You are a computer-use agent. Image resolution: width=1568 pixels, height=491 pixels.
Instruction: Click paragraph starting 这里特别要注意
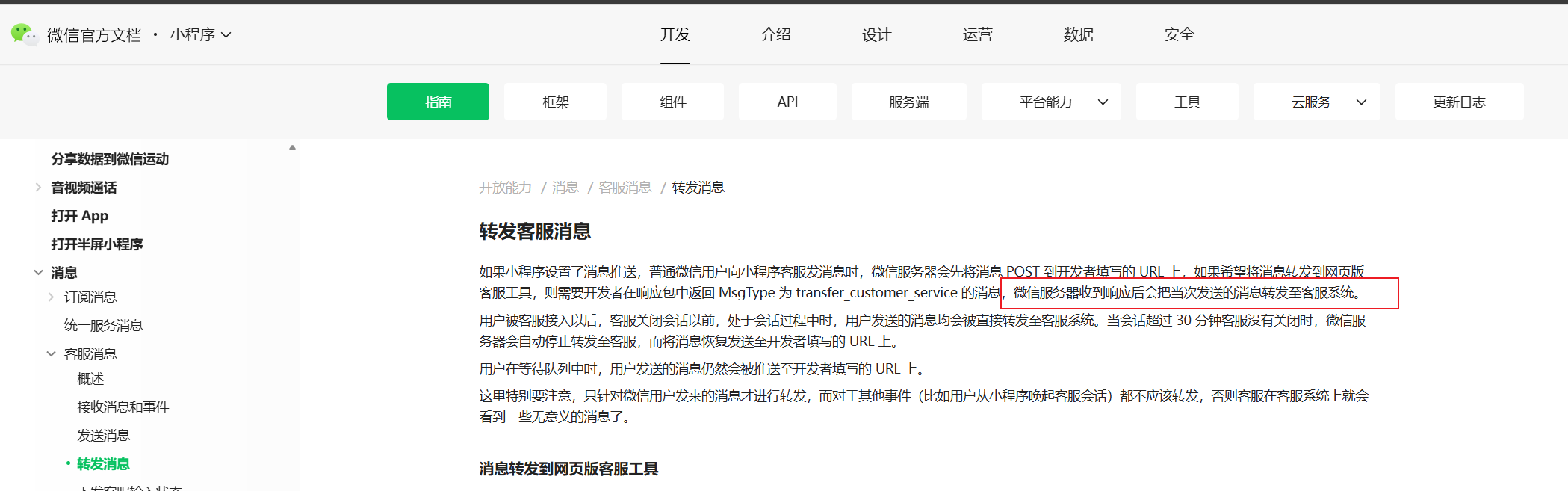[924, 407]
